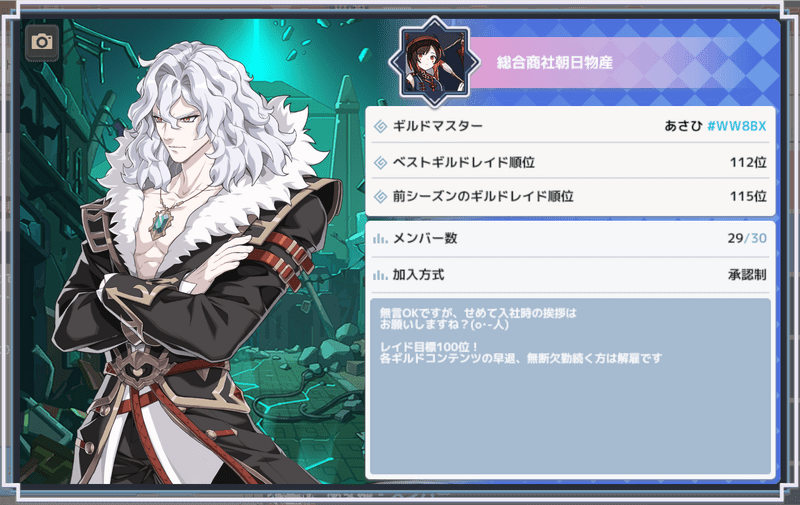Click the 前シーズン row diamond icon

pos(381,196)
